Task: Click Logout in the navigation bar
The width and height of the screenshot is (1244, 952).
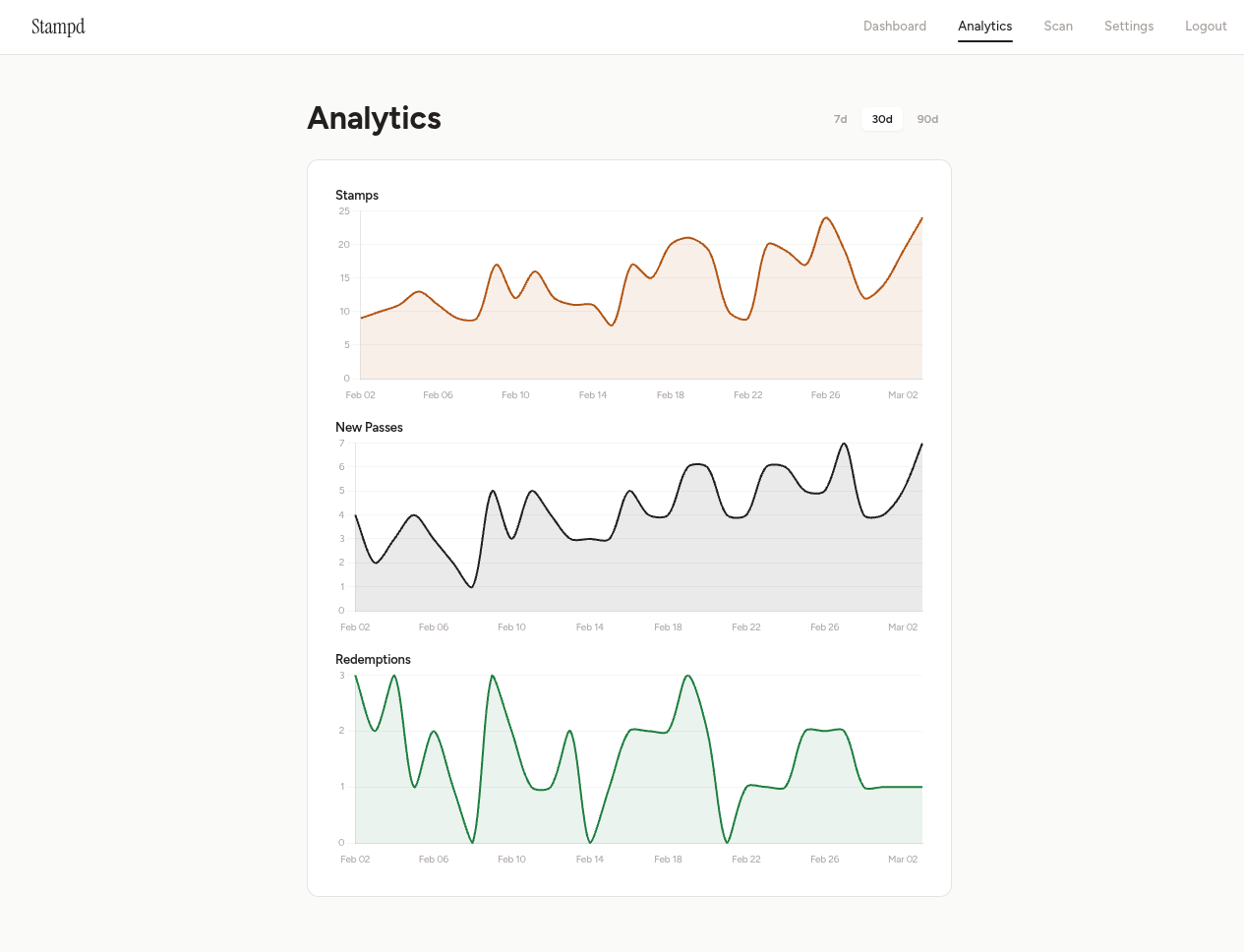Action: pos(1206,27)
